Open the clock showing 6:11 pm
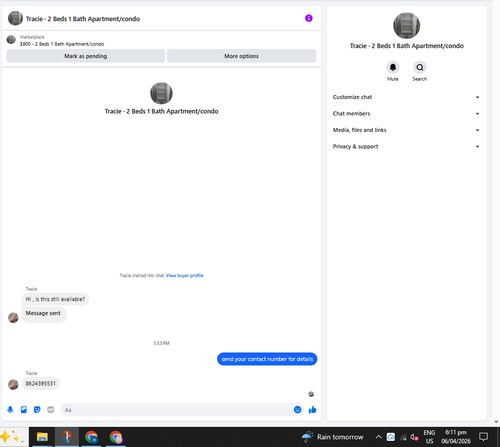Viewport: 500px width, 447px height. tap(456, 437)
